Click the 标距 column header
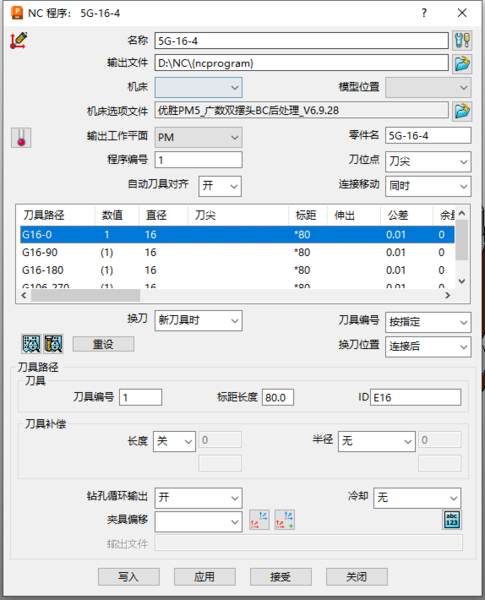 click(x=308, y=215)
